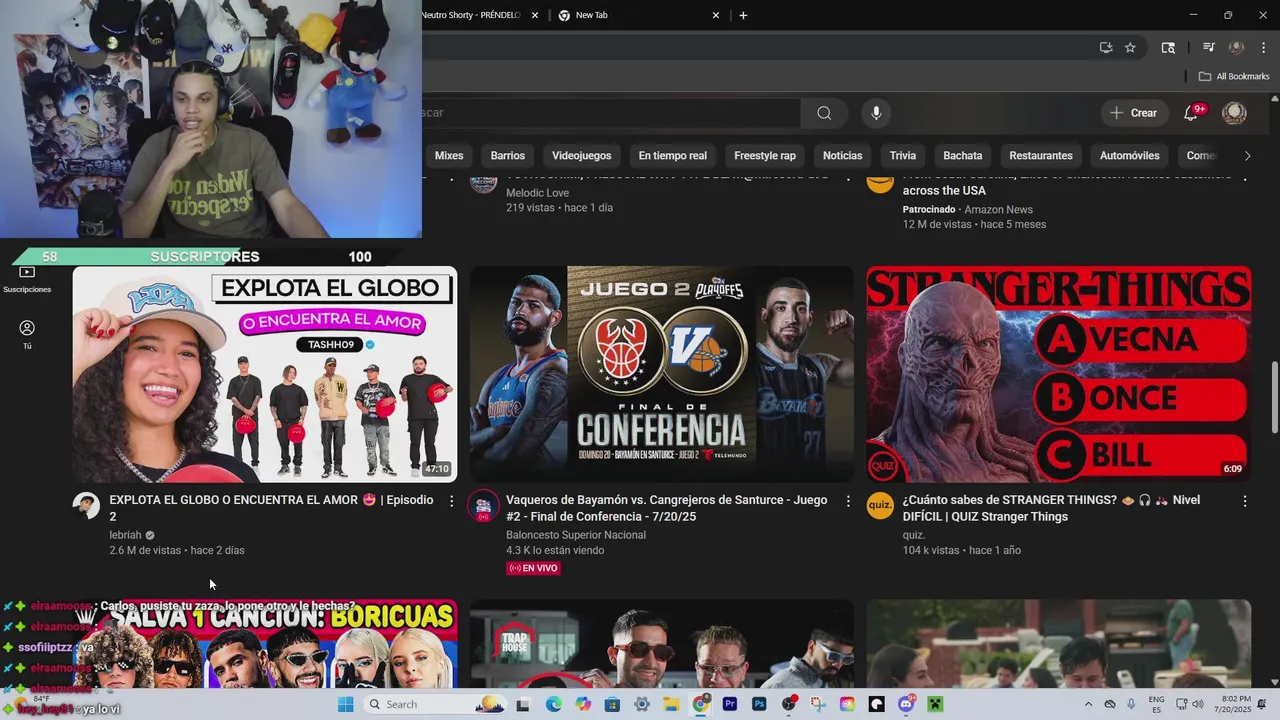
Task: Open quiz. channel avatar
Action: (880, 506)
